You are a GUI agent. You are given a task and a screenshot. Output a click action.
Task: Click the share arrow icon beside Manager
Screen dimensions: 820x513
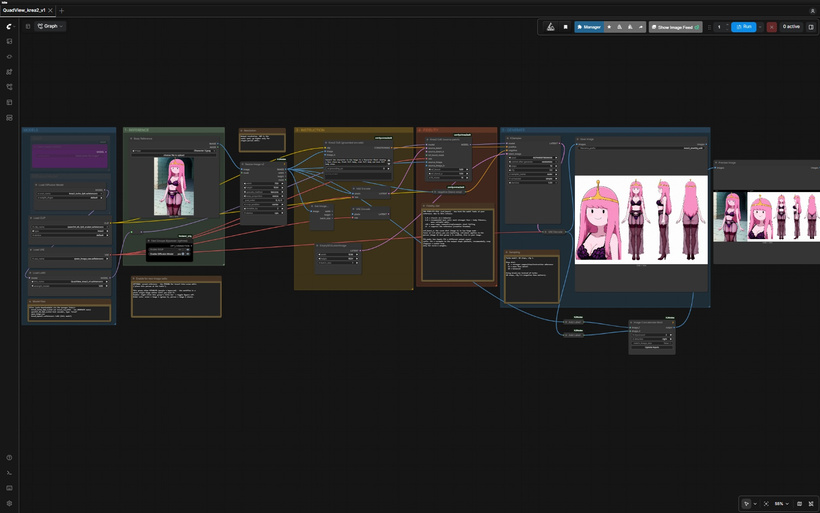pos(641,27)
